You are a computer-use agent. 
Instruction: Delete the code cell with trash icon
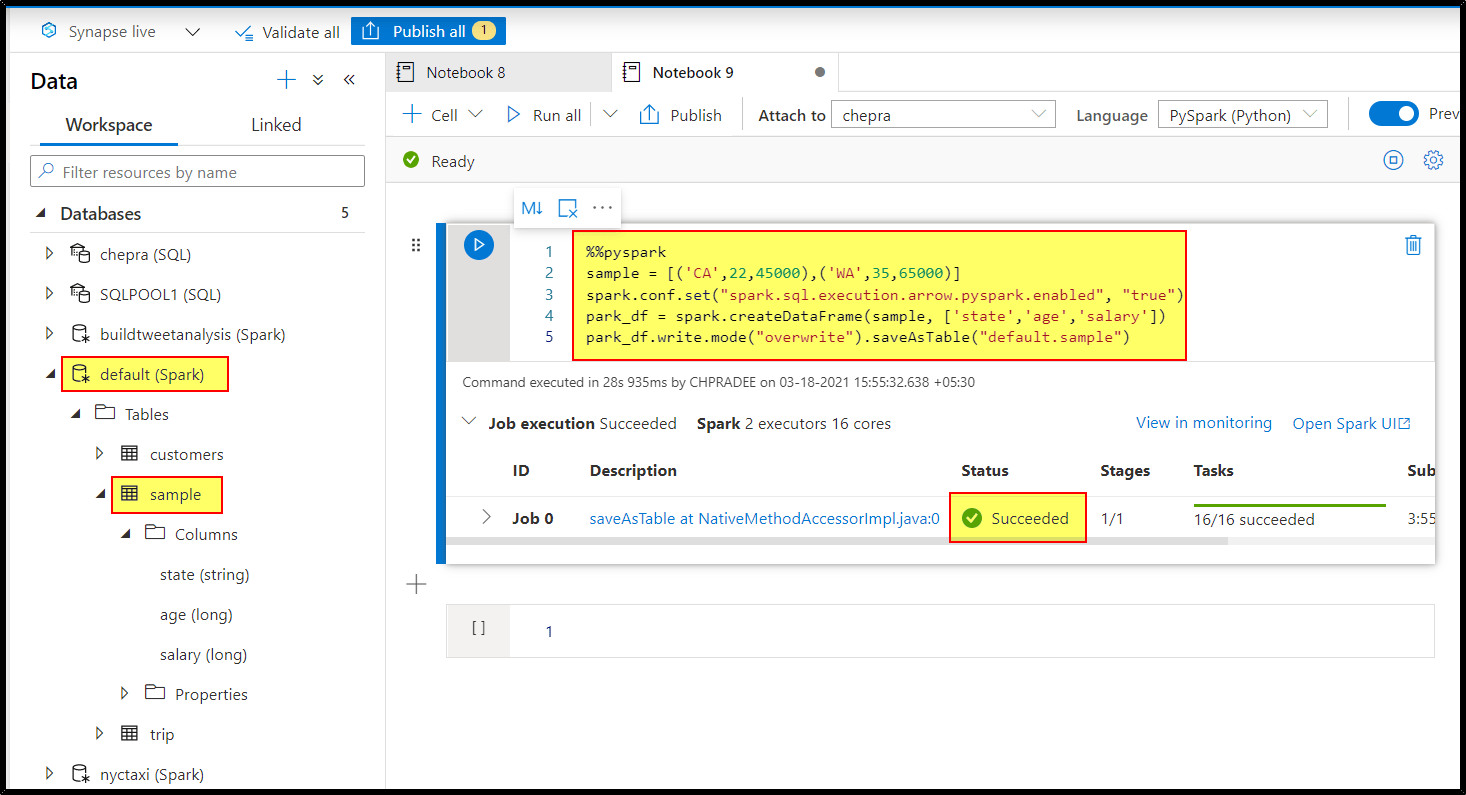coord(1413,245)
